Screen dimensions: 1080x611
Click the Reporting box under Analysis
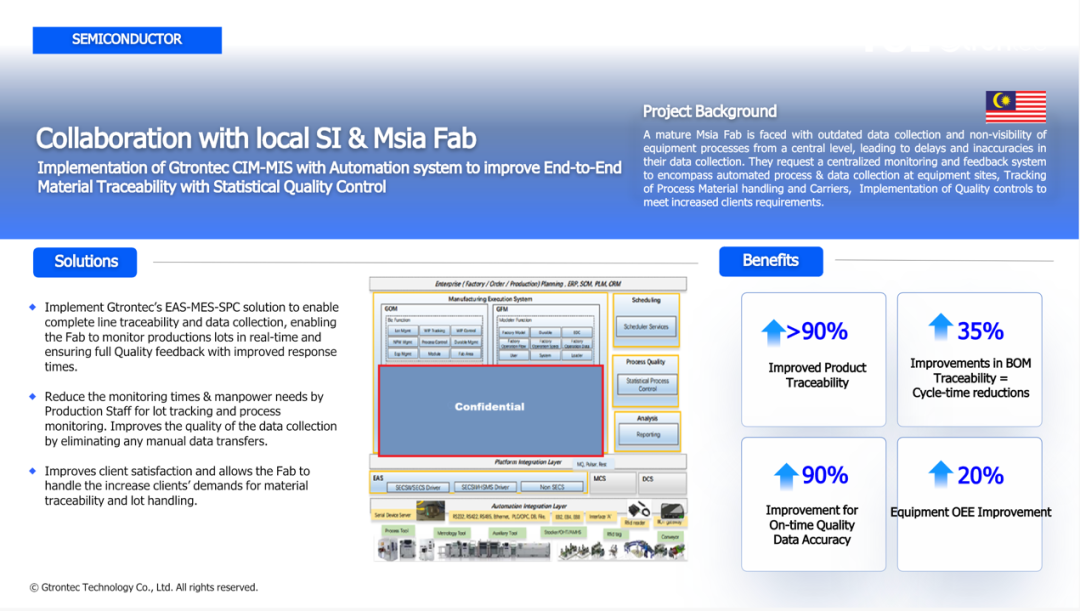[648, 435]
